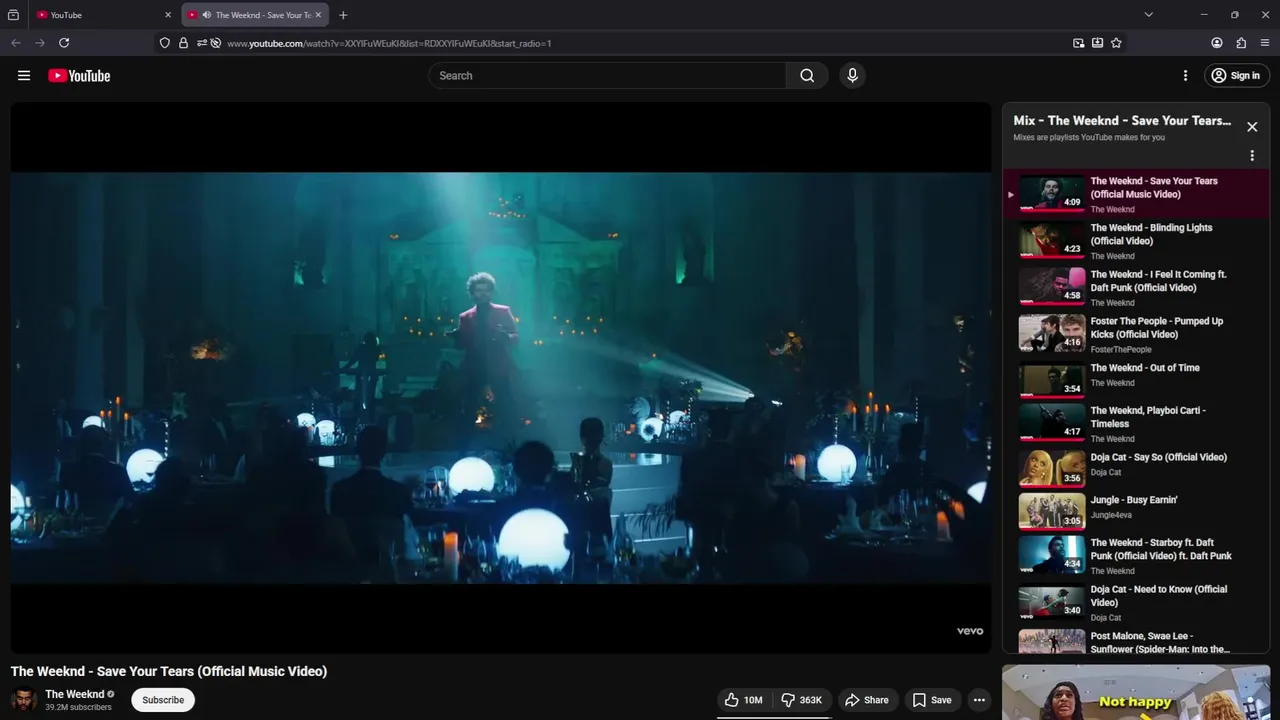Play Jungle - Busy Earnin'
Image resolution: width=1280 pixels, height=720 pixels.
(1136, 511)
